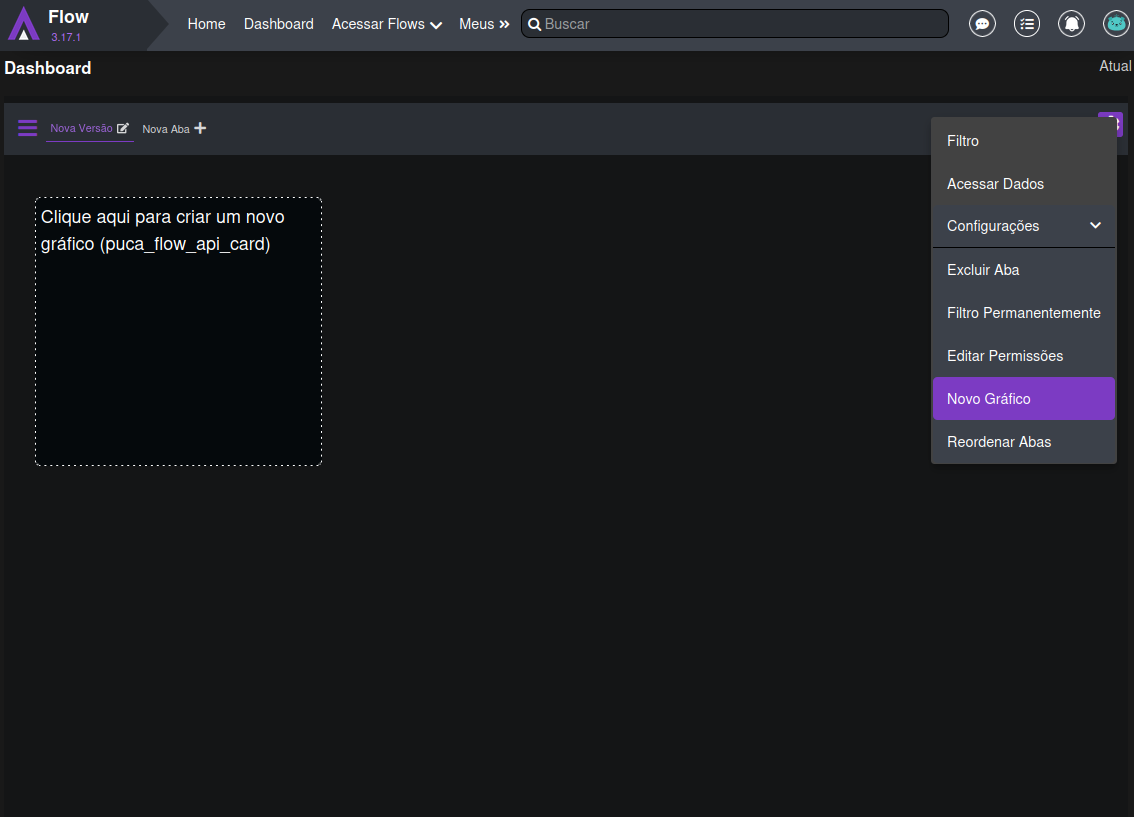The width and height of the screenshot is (1134, 817).
Task: Open the purple hamburger menu
Action: click(28, 128)
